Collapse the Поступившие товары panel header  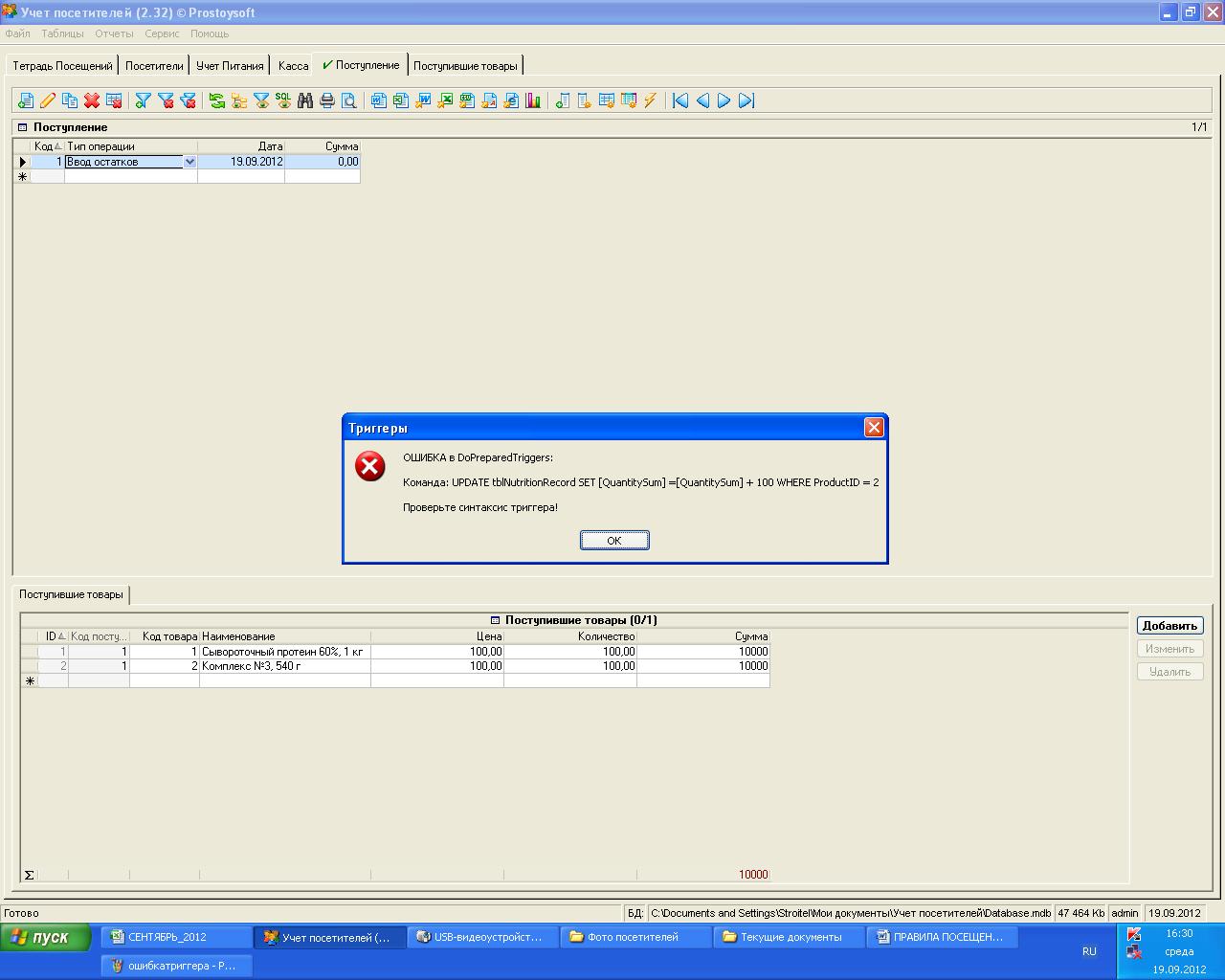click(495, 620)
